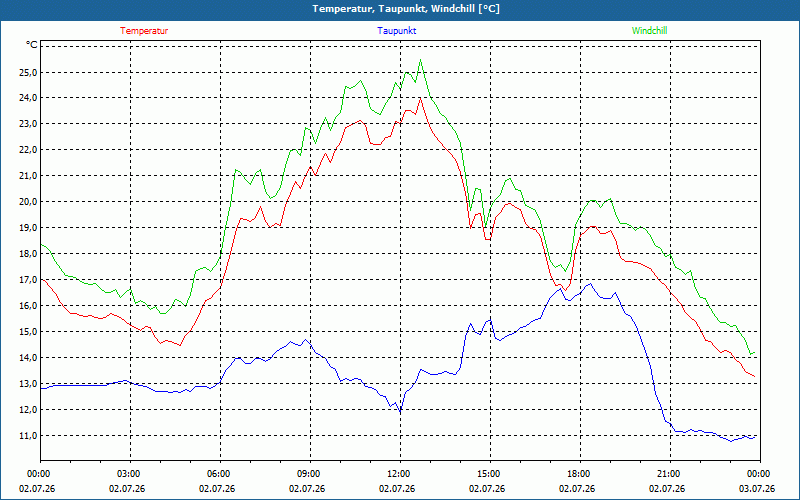Image resolution: width=800 pixels, height=500 pixels.
Task: Click the red Temperatur legend label
Action: [x=144, y=31]
